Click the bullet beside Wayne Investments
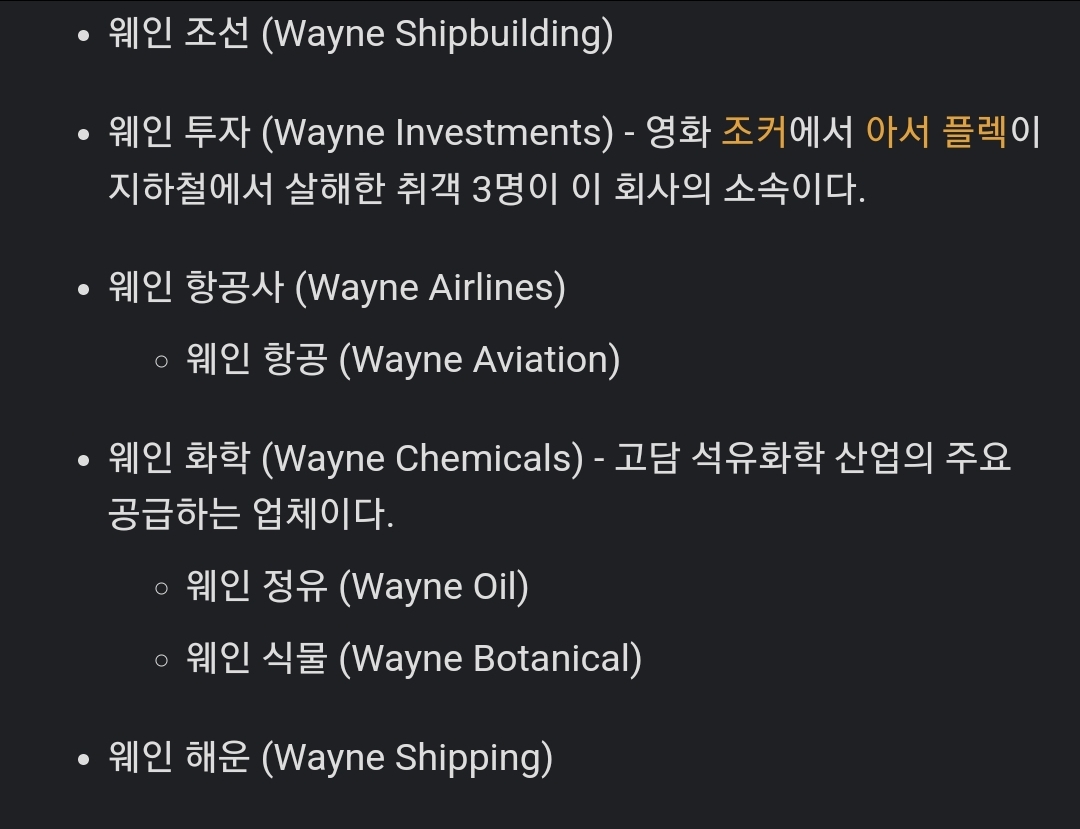 84,134
